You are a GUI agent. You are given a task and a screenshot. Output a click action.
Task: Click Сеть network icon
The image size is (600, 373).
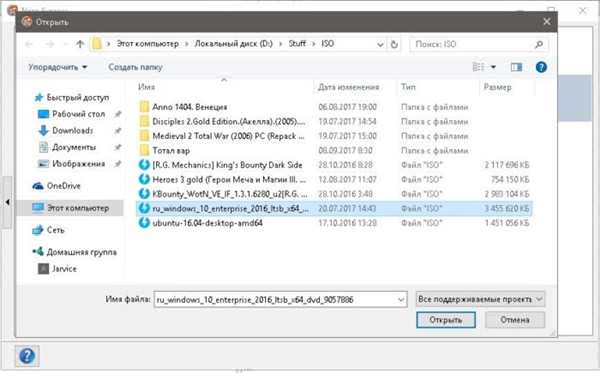pyautogui.click(x=38, y=230)
